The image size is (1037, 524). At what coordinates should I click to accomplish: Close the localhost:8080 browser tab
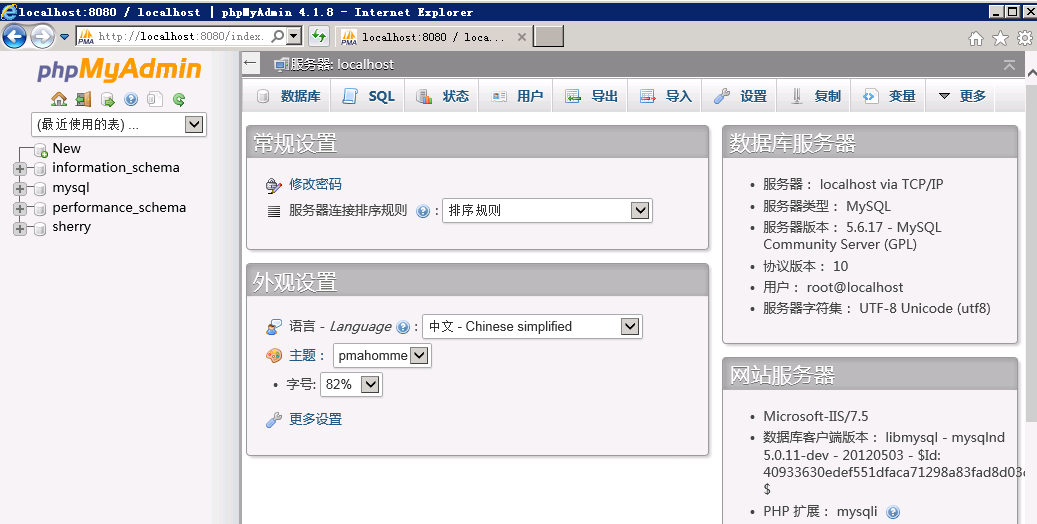pyautogui.click(x=522, y=37)
